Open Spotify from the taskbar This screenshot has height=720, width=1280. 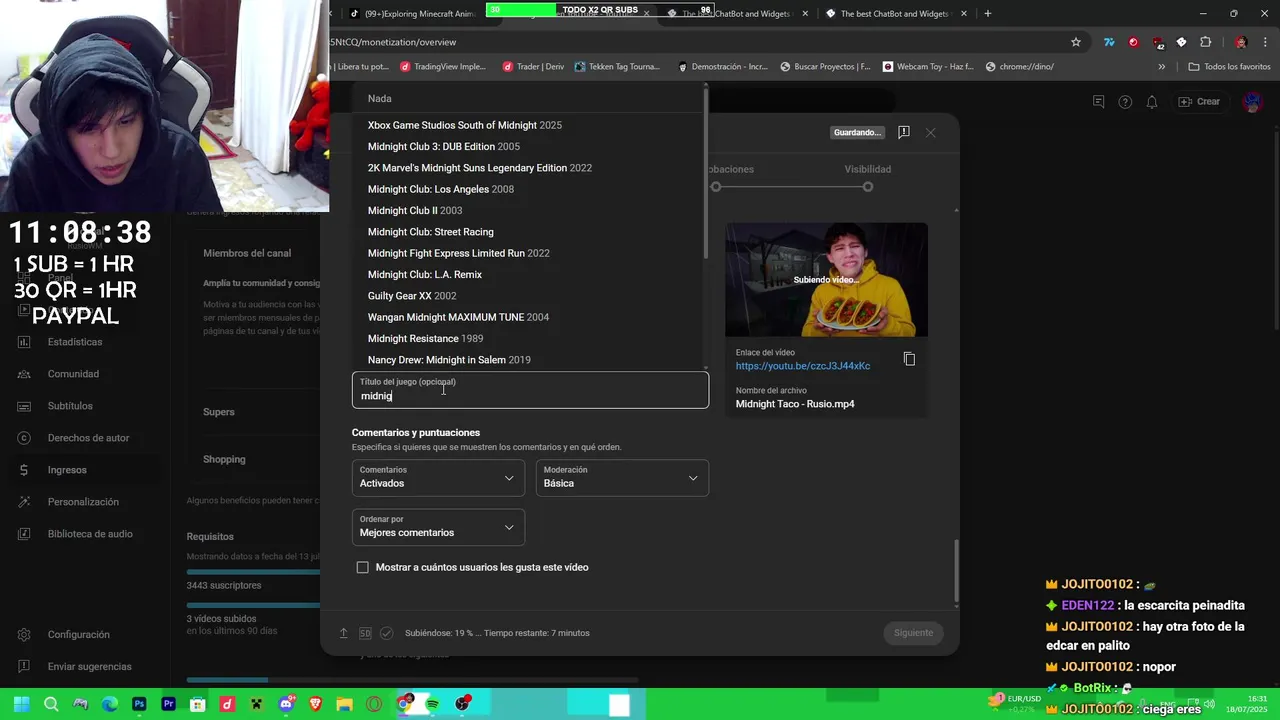[x=433, y=704]
